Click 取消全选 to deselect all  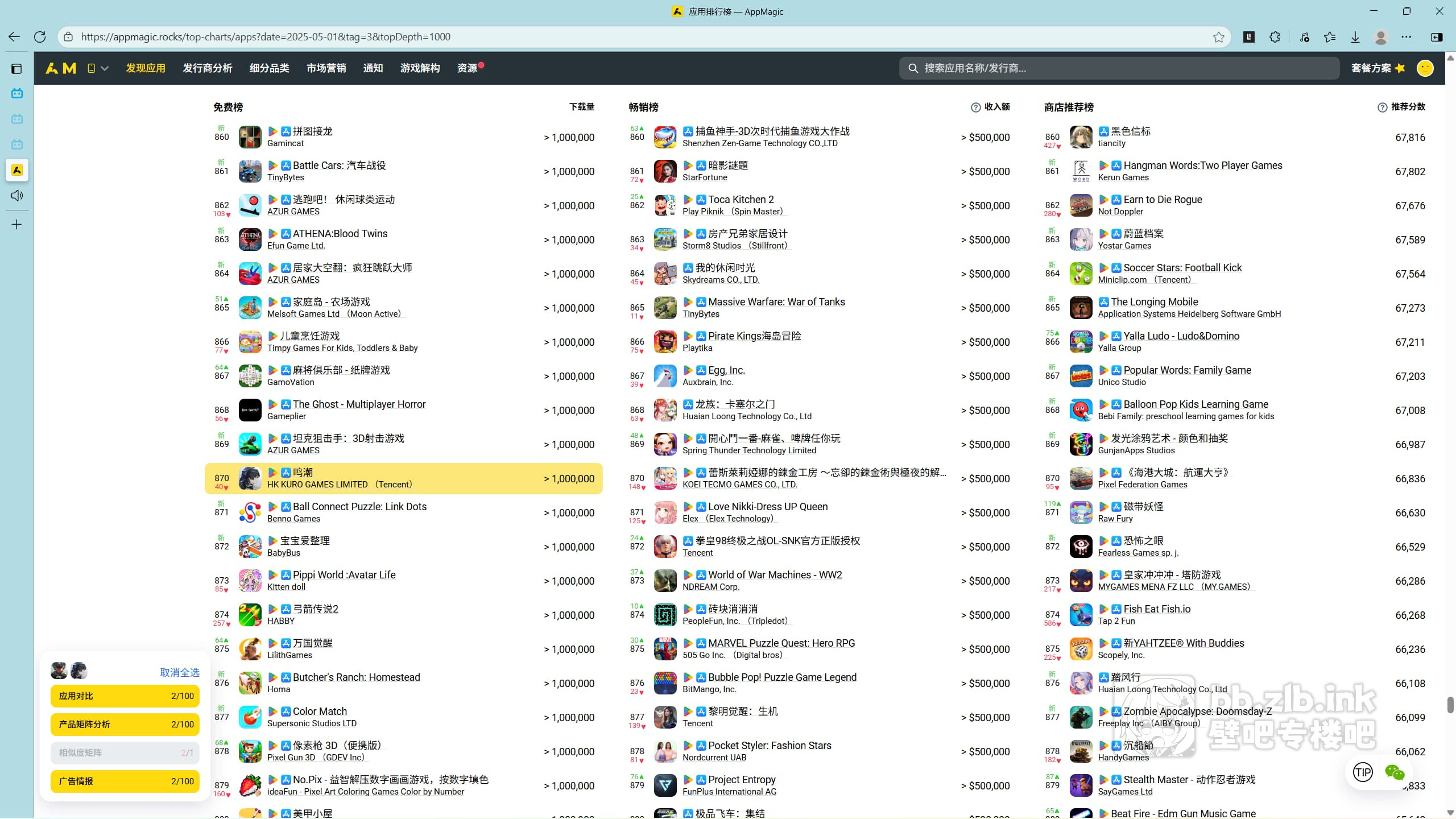[180, 672]
